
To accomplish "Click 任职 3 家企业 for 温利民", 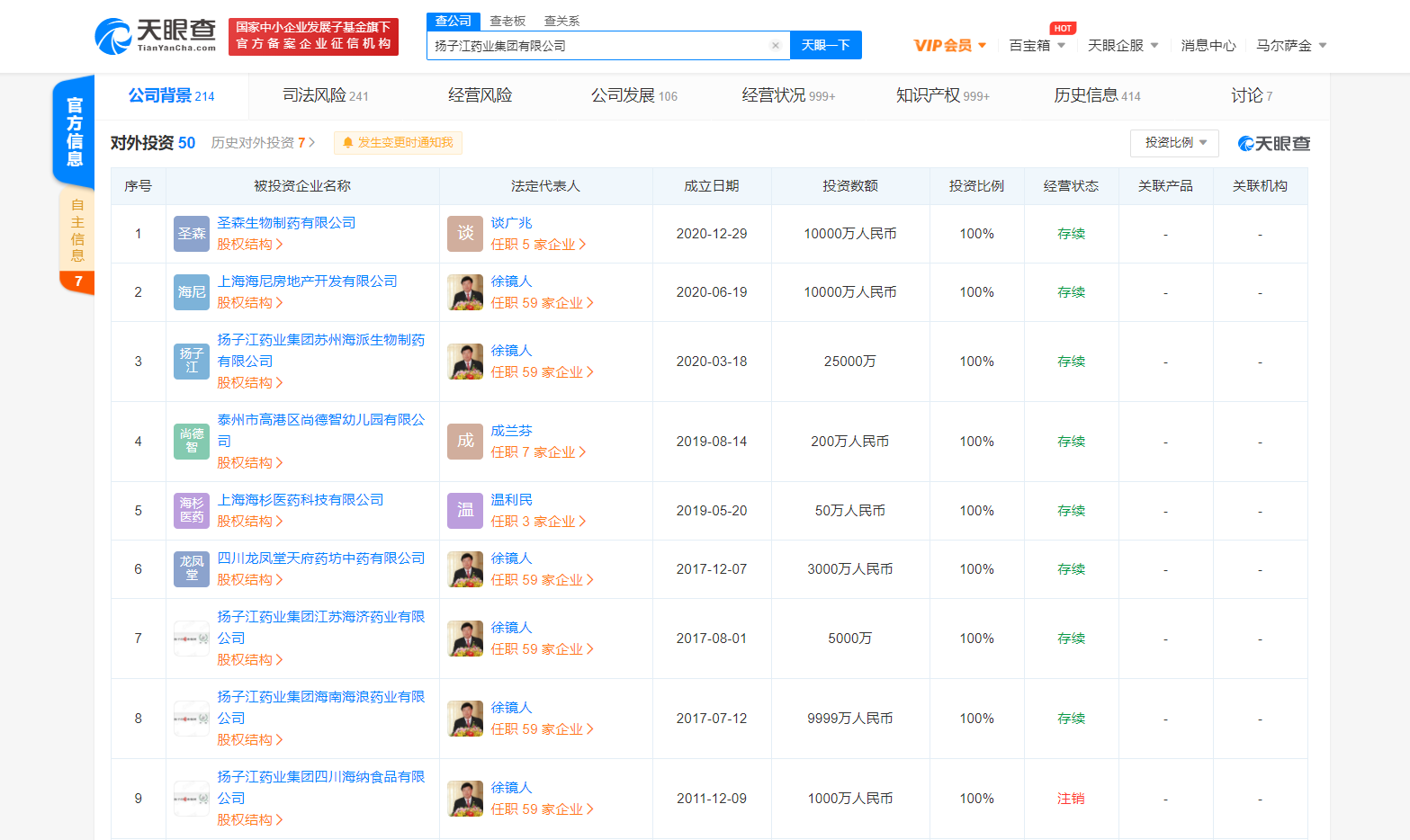I will coord(538,522).
